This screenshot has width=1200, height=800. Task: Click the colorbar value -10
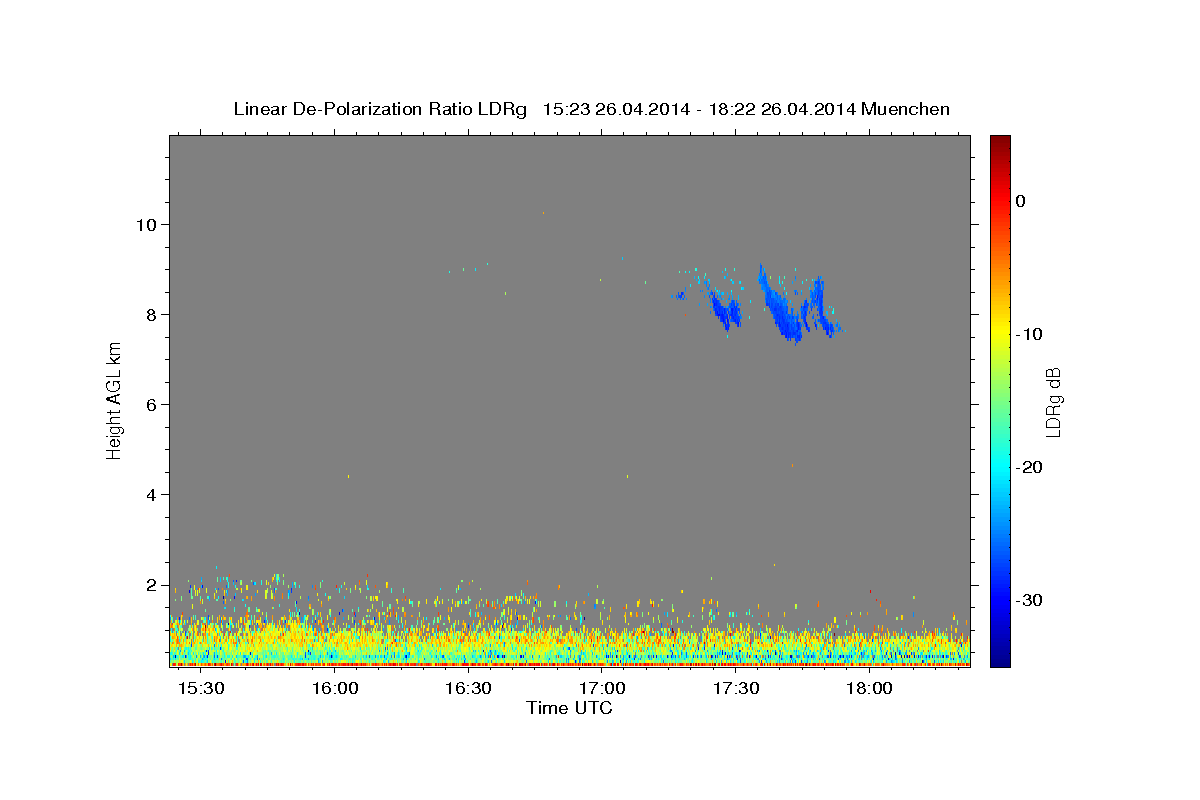point(1030,334)
